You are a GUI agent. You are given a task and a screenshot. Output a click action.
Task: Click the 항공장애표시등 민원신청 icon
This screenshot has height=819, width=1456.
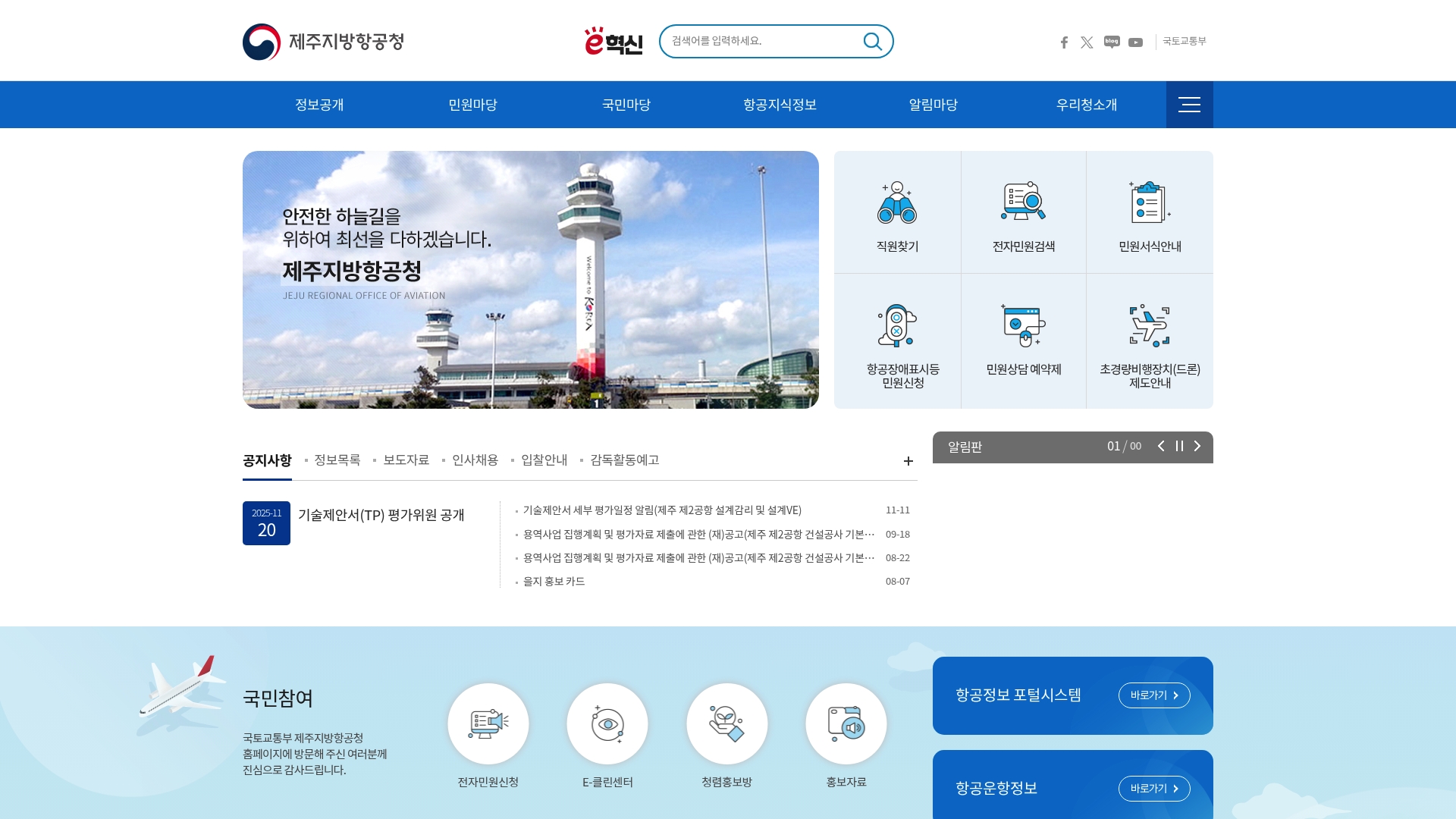pos(897,325)
